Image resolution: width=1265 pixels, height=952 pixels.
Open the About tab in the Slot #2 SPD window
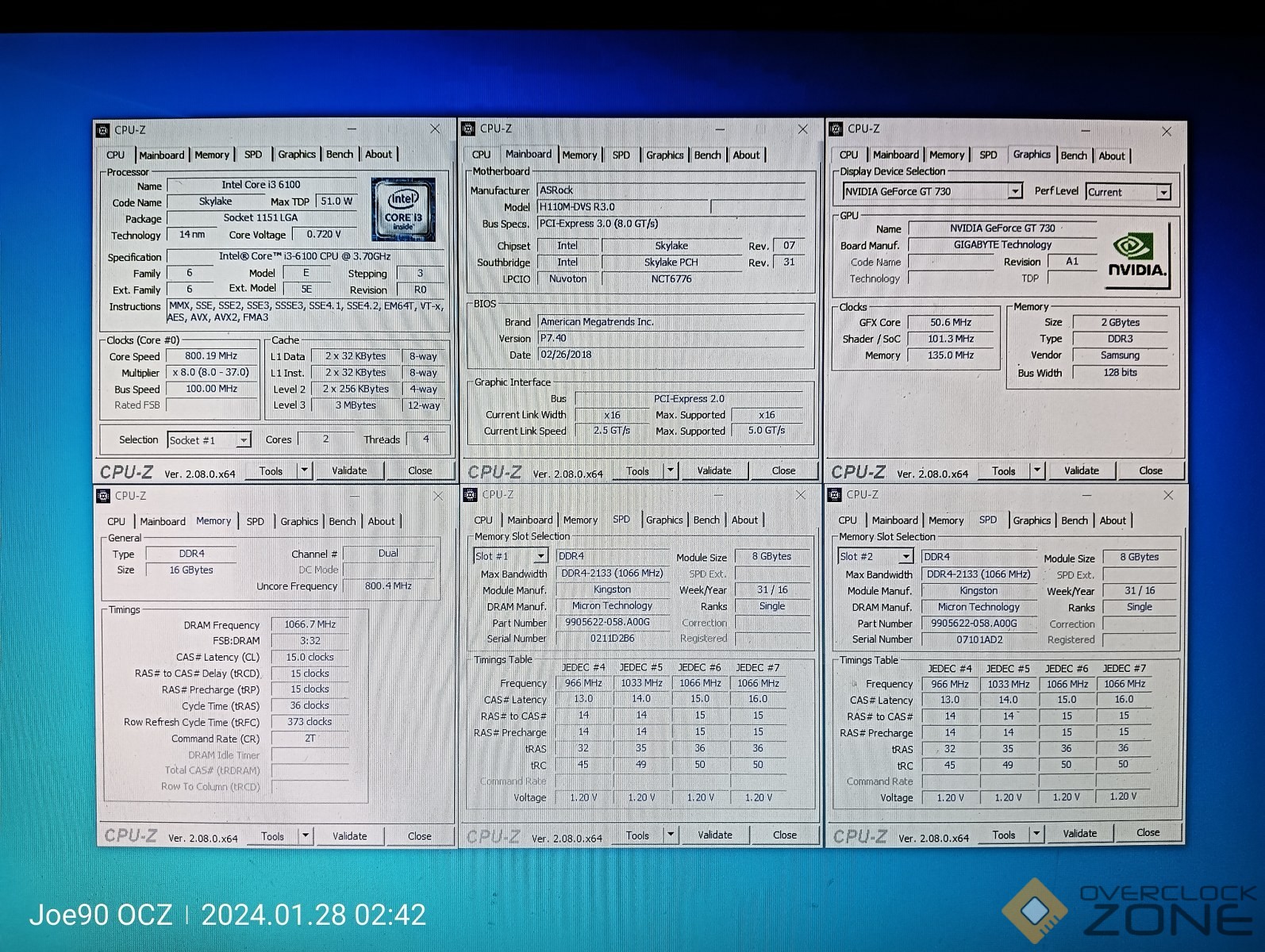pos(1113,521)
